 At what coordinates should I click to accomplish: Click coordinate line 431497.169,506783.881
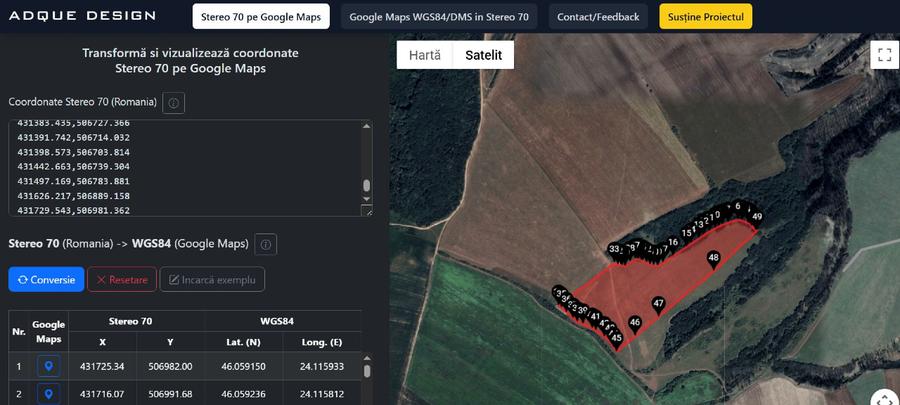[x=73, y=181]
